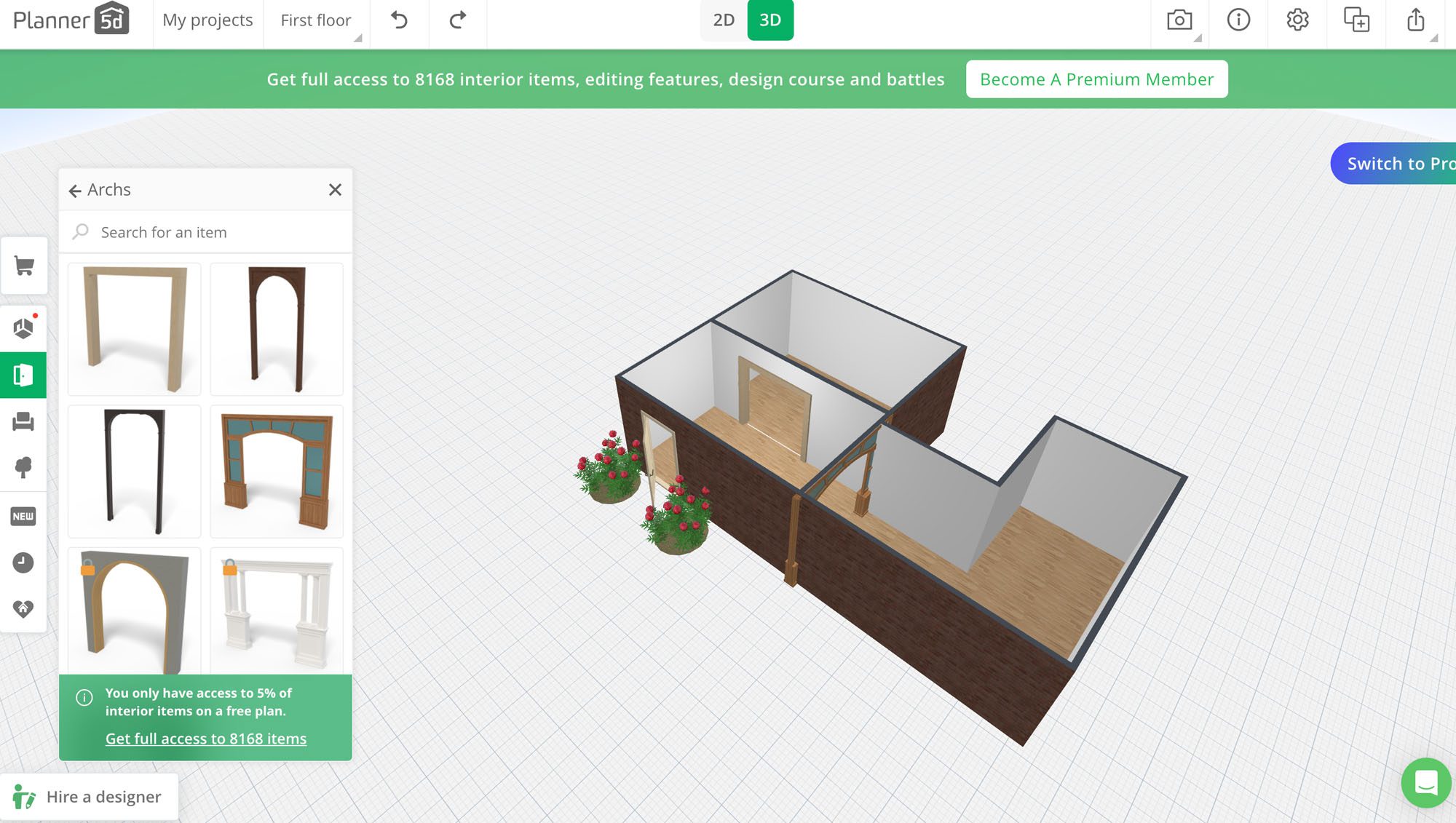Click Become A Premium Member button
1456x823 pixels.
coord(1096,79)
